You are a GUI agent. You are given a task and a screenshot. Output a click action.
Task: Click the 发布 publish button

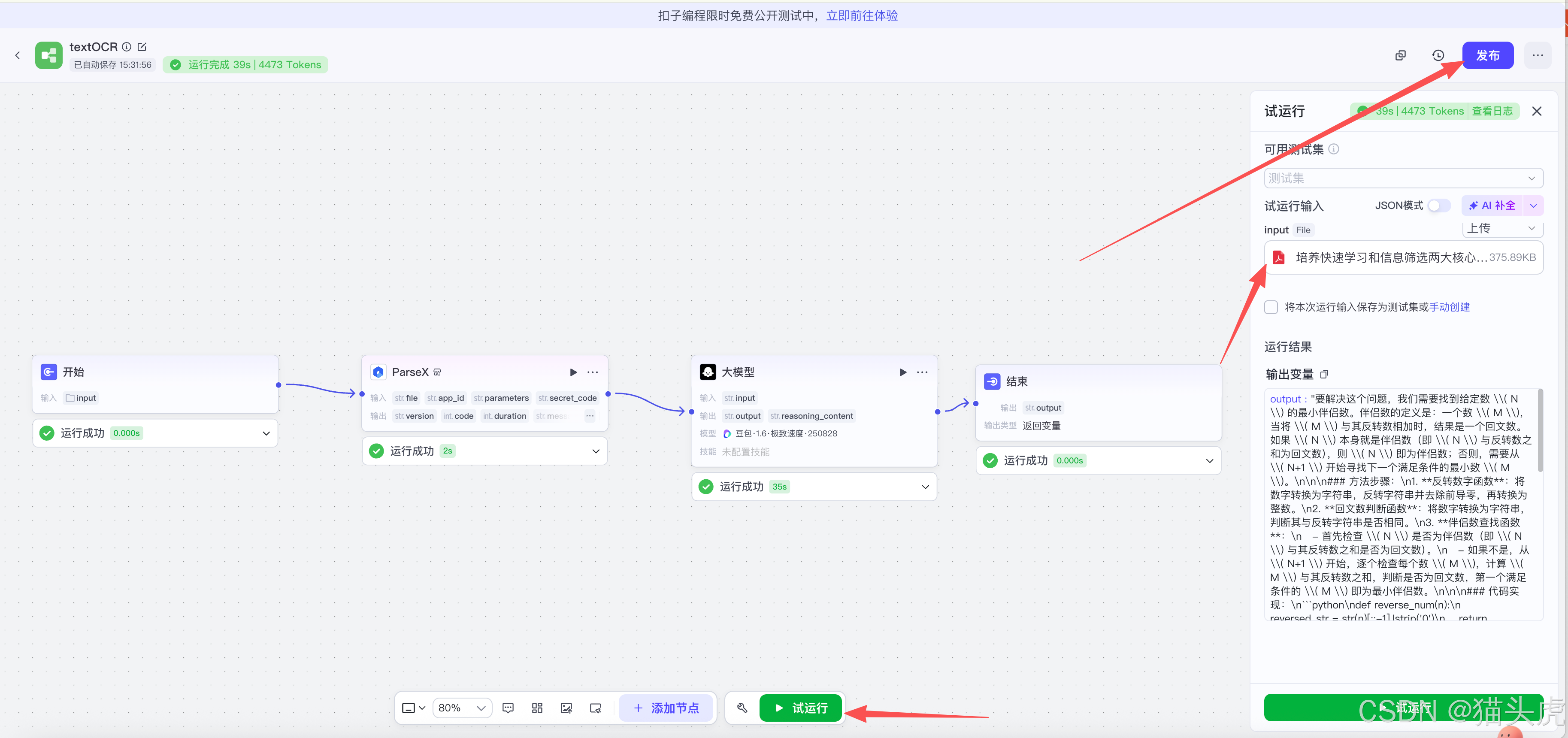pyautogui.click(x=1487, y=55)
